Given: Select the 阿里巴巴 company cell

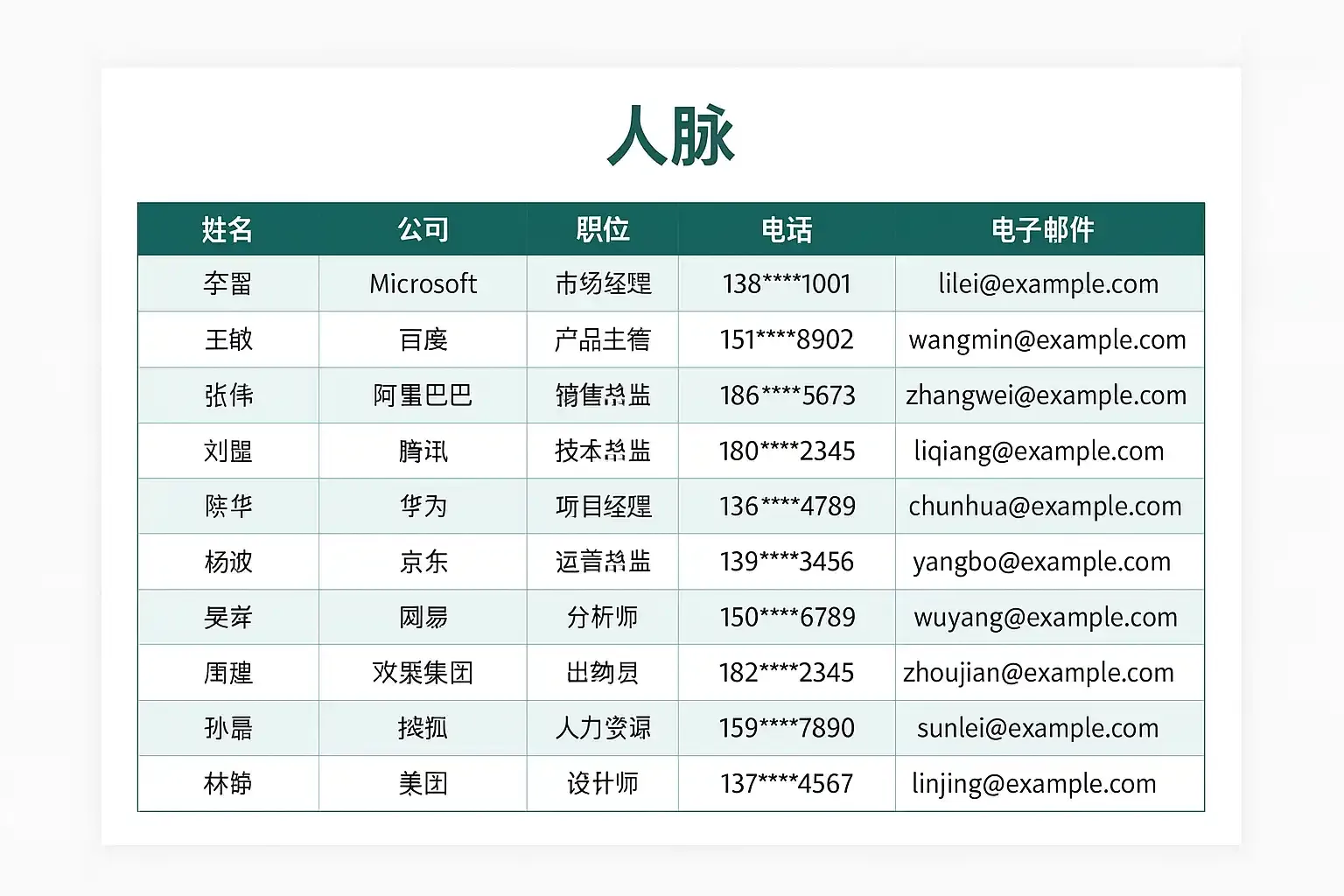Looking at the screenshot, I should point(423,395).
